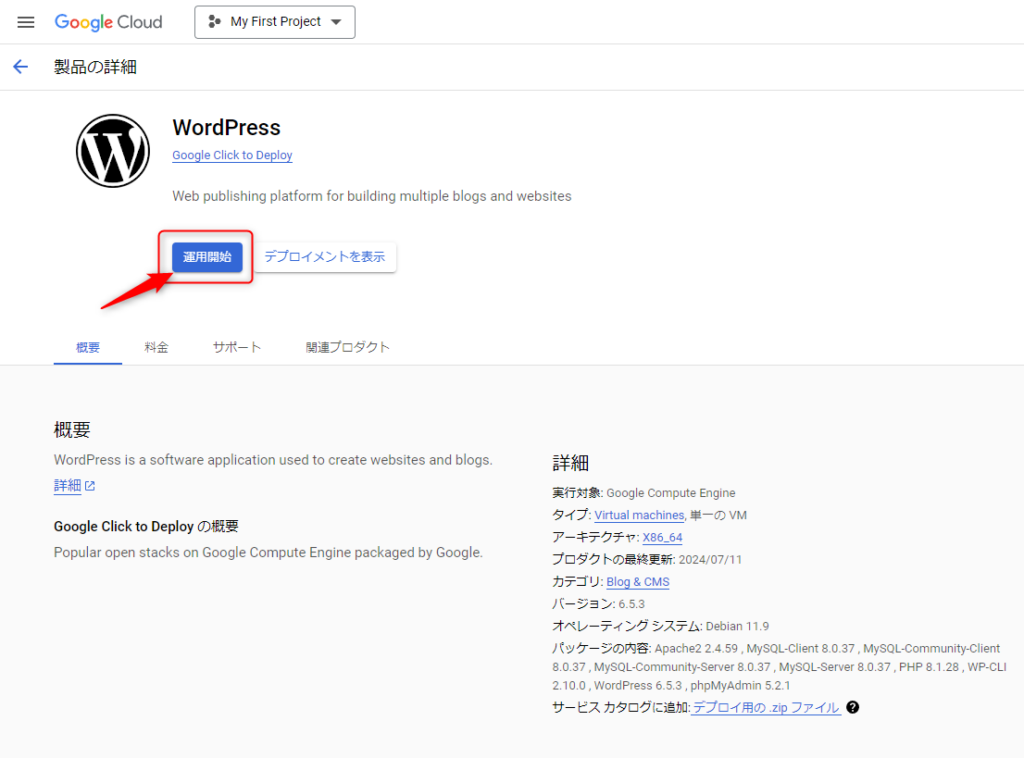This screenshot has height=758, width=1024.
Task: Click the back arrow icon
Action: point(21,67)
